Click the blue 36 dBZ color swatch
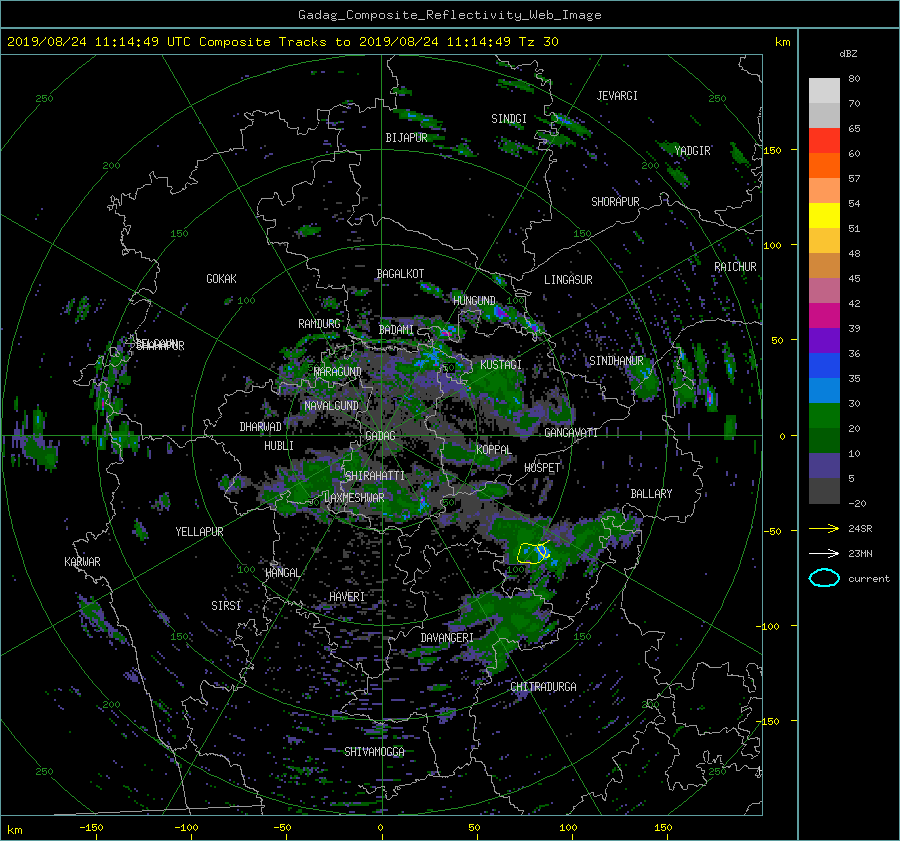Image resolution: width=900 pixels, height=841 pixels. pyautogui.click(x=824, y=365)
